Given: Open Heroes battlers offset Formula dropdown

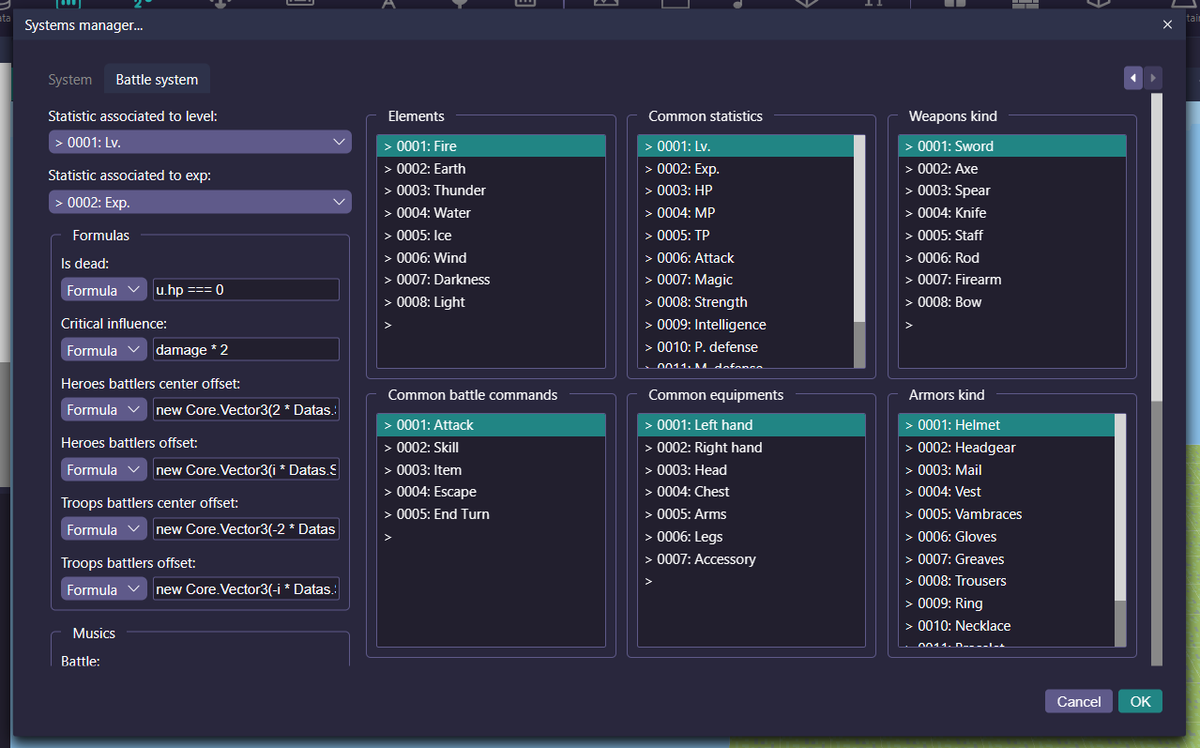Looking at the screenshot, I should 104,469.
